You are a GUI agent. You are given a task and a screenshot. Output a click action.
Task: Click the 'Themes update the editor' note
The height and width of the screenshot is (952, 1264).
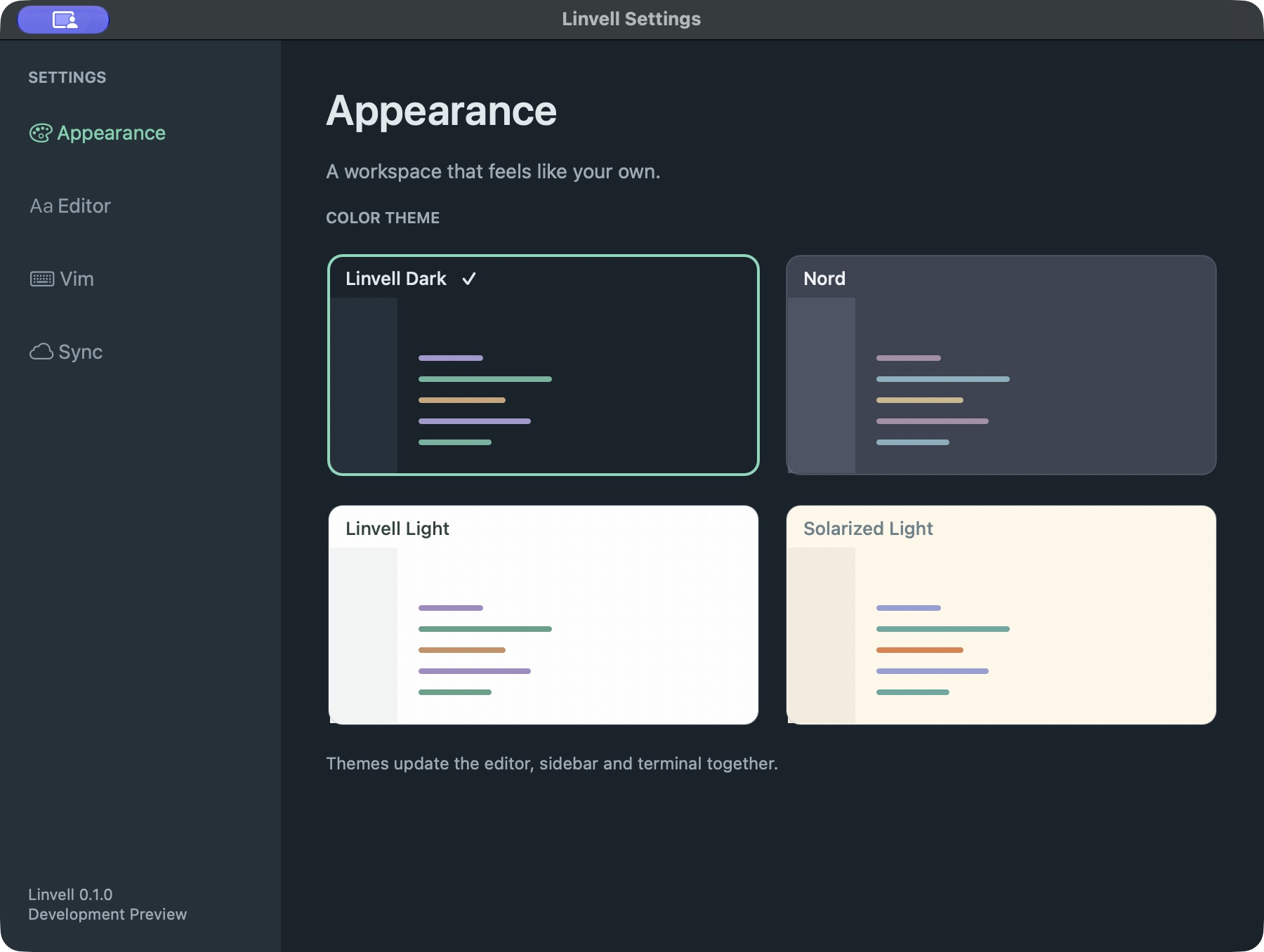point(552,764)
